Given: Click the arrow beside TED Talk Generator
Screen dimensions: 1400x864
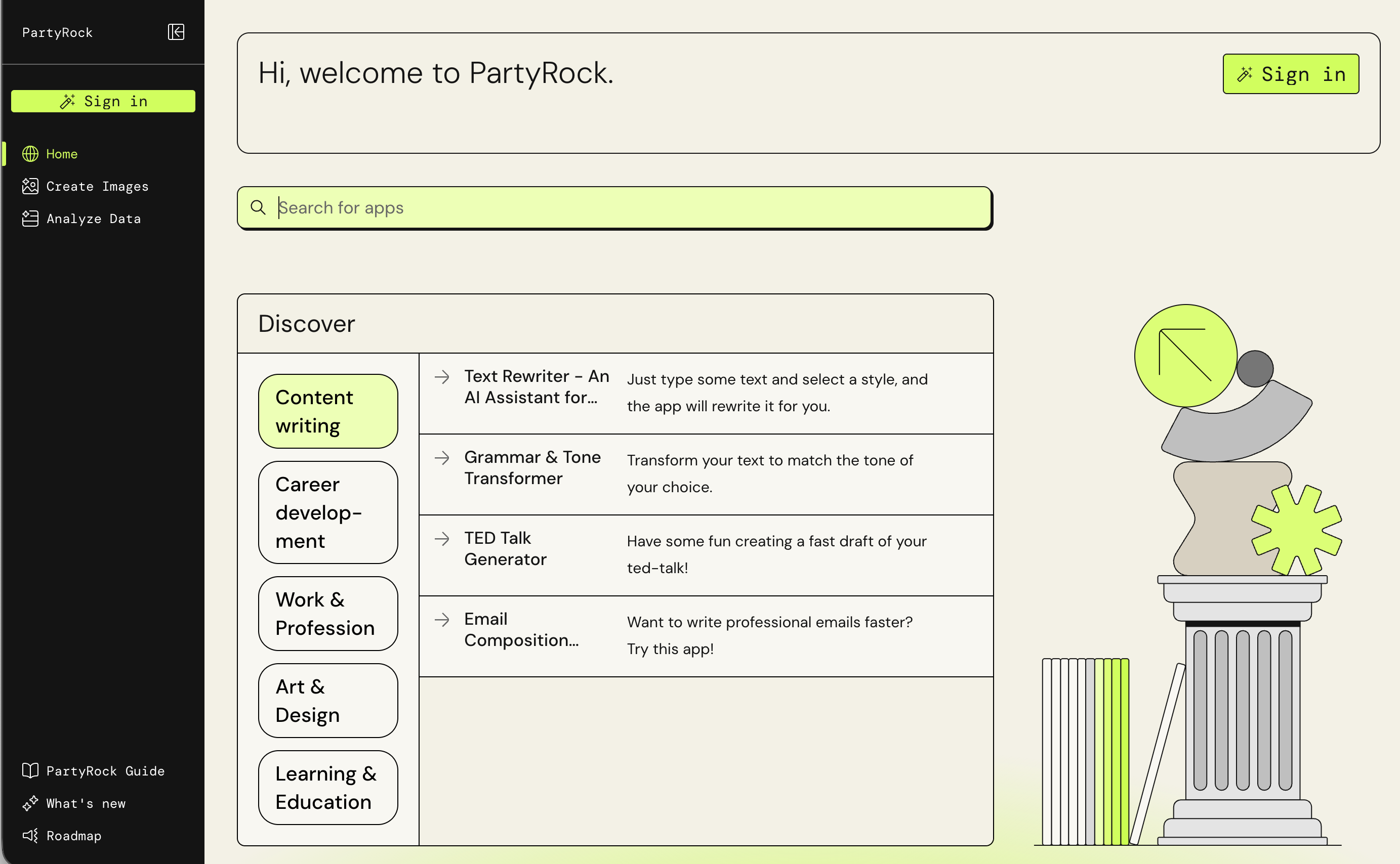Looking at the screenshot, I should [442, 538].
